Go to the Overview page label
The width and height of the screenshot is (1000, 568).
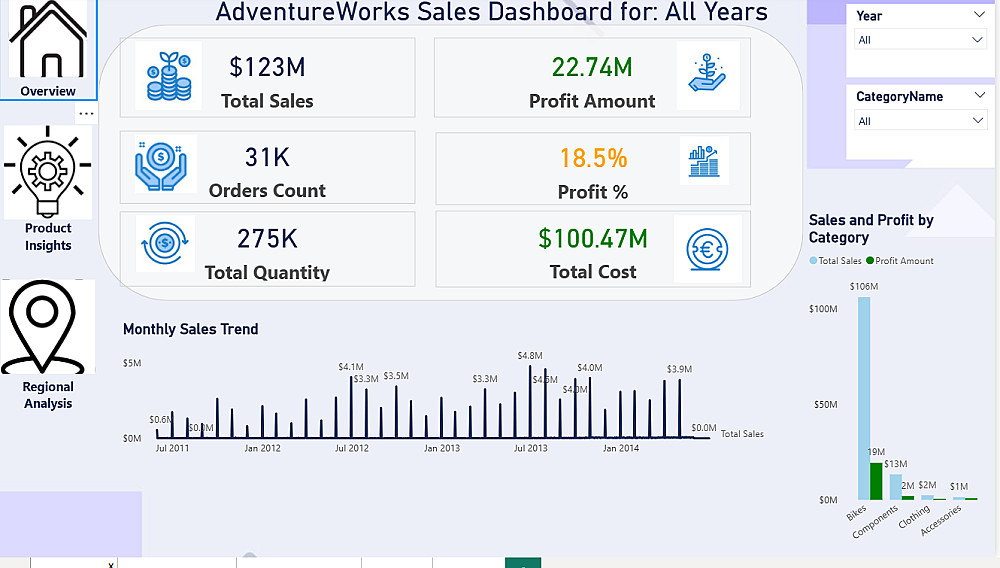tap(48, 91)
